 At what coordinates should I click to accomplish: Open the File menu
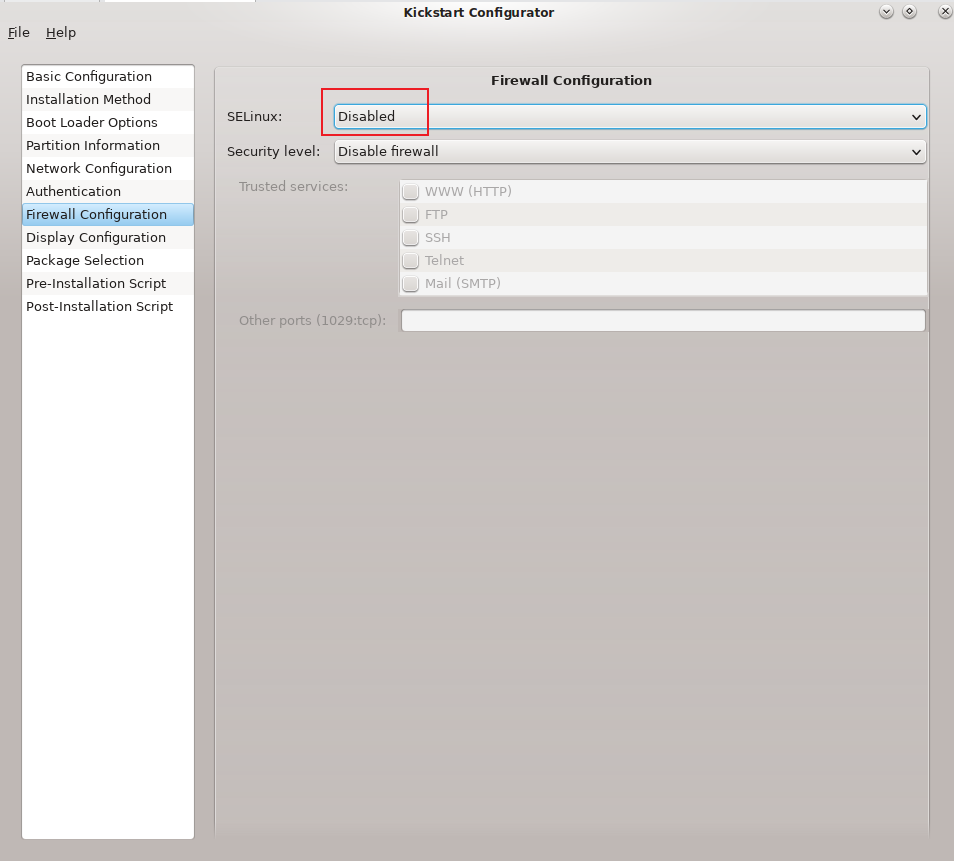18,32
